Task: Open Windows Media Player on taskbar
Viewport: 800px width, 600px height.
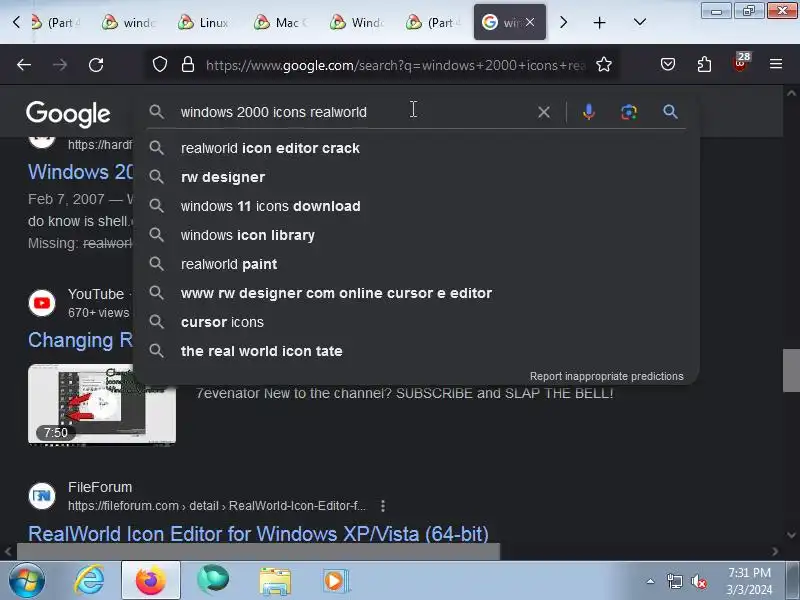Action: pyautogui.click(x=335, y=581)
